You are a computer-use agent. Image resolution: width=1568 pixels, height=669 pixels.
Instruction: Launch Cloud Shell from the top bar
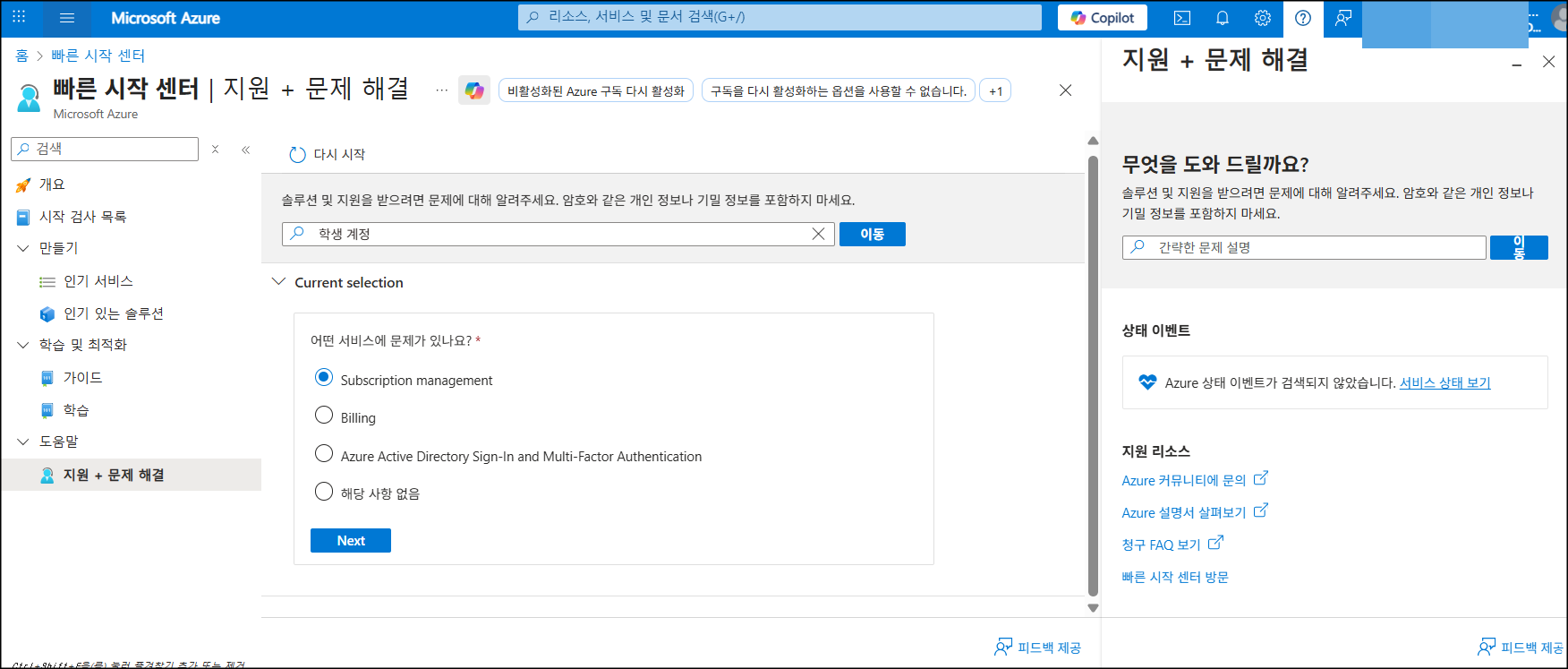click(x=1182, y=18)
